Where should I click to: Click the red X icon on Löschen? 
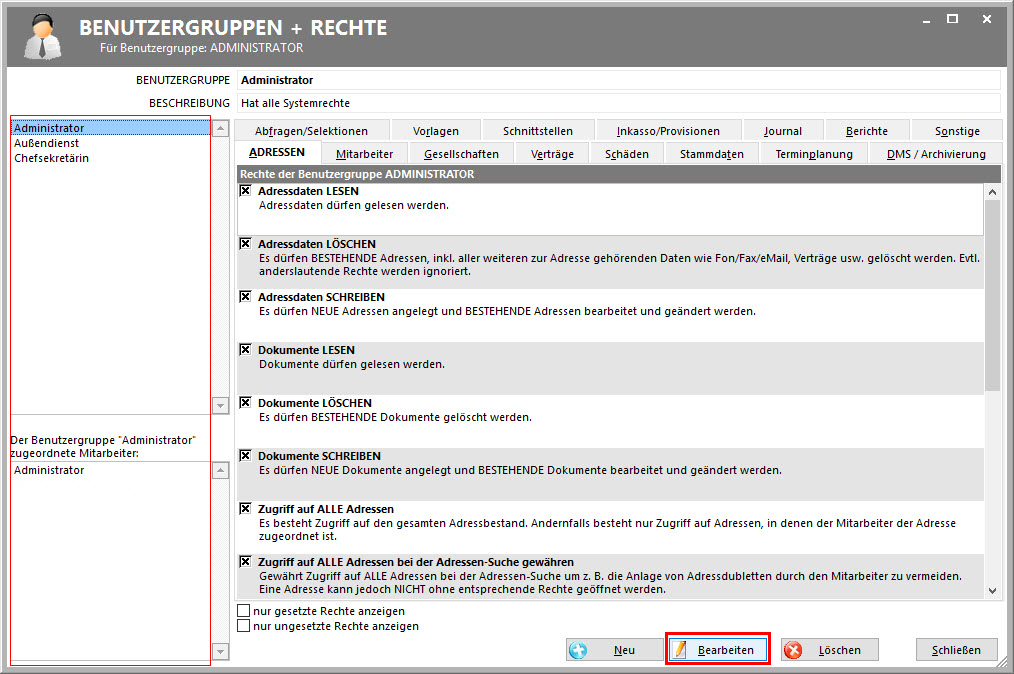click(794, 650)
